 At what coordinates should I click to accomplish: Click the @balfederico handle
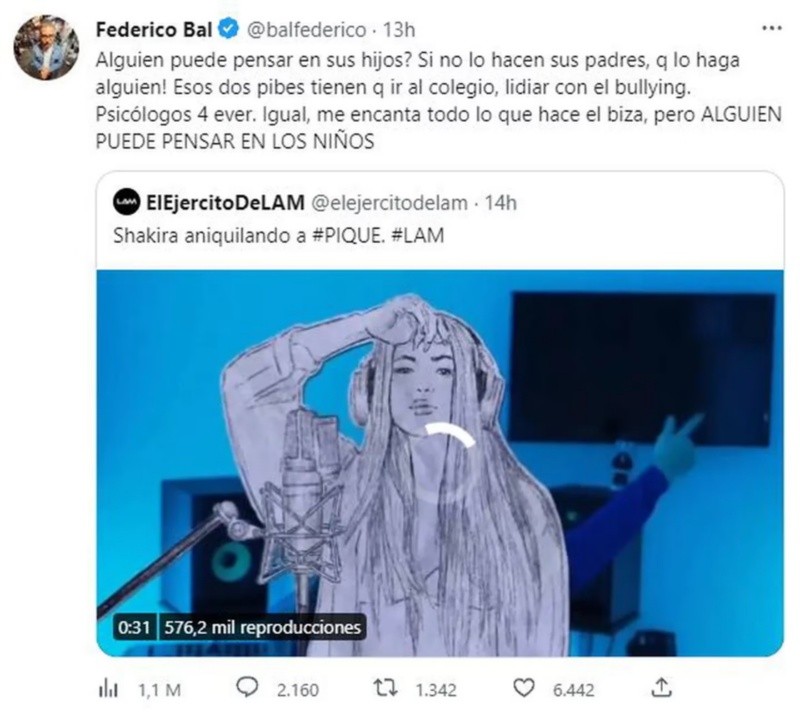(x=306, y=30)
